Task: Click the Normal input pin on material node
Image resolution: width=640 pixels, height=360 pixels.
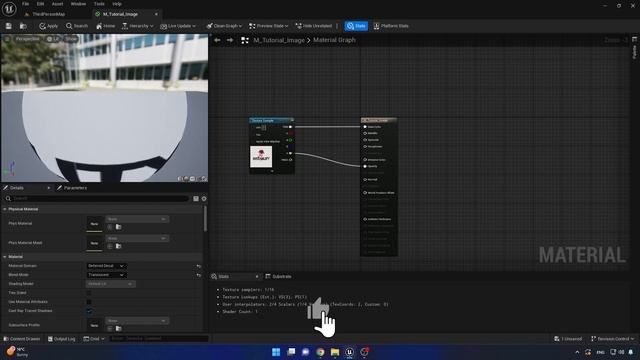Action: pos(365,179)
